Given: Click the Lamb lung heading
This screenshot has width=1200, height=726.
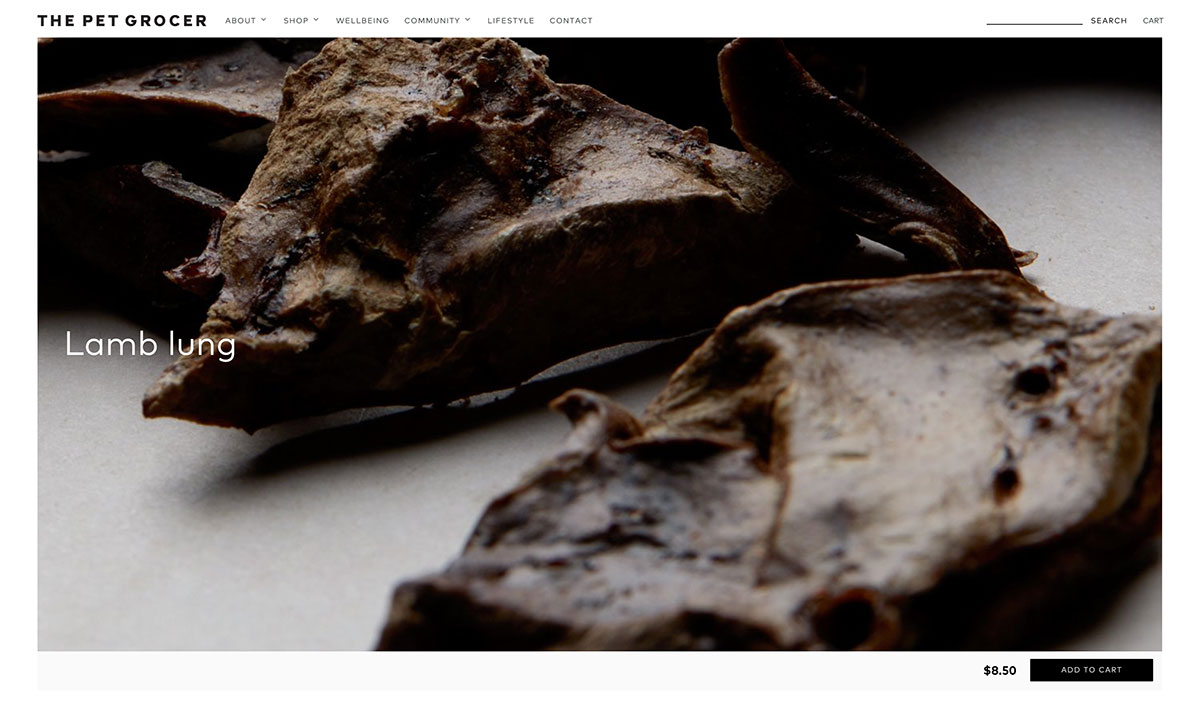Looking at the screenshot, I should pyautogui.click(x=151, y=344).
